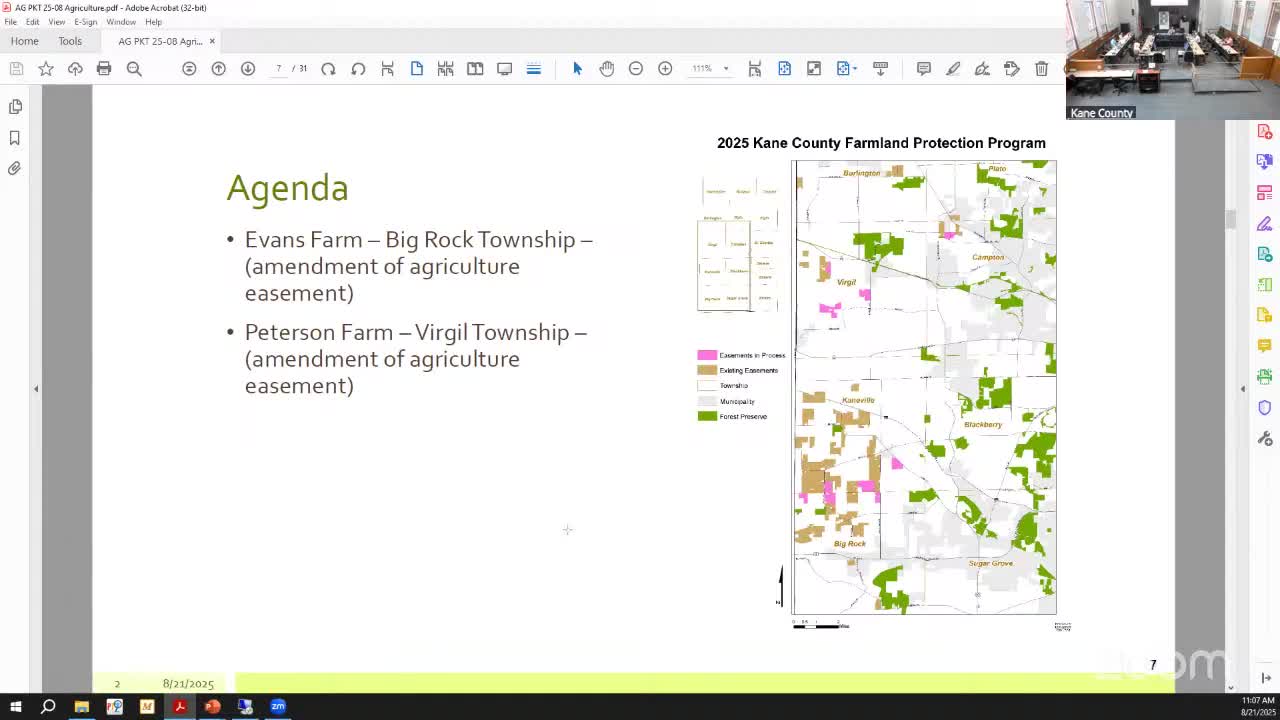
Task: Select the Hand tool
Action: 606,68
